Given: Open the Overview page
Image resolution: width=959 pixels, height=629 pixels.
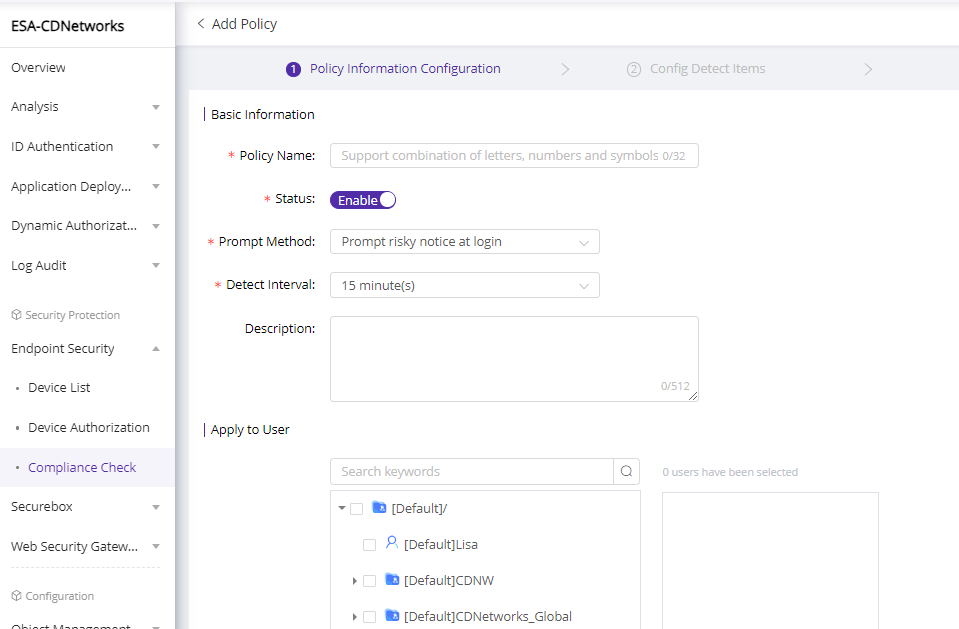Looking at the screenshot, I should [38, 67].
